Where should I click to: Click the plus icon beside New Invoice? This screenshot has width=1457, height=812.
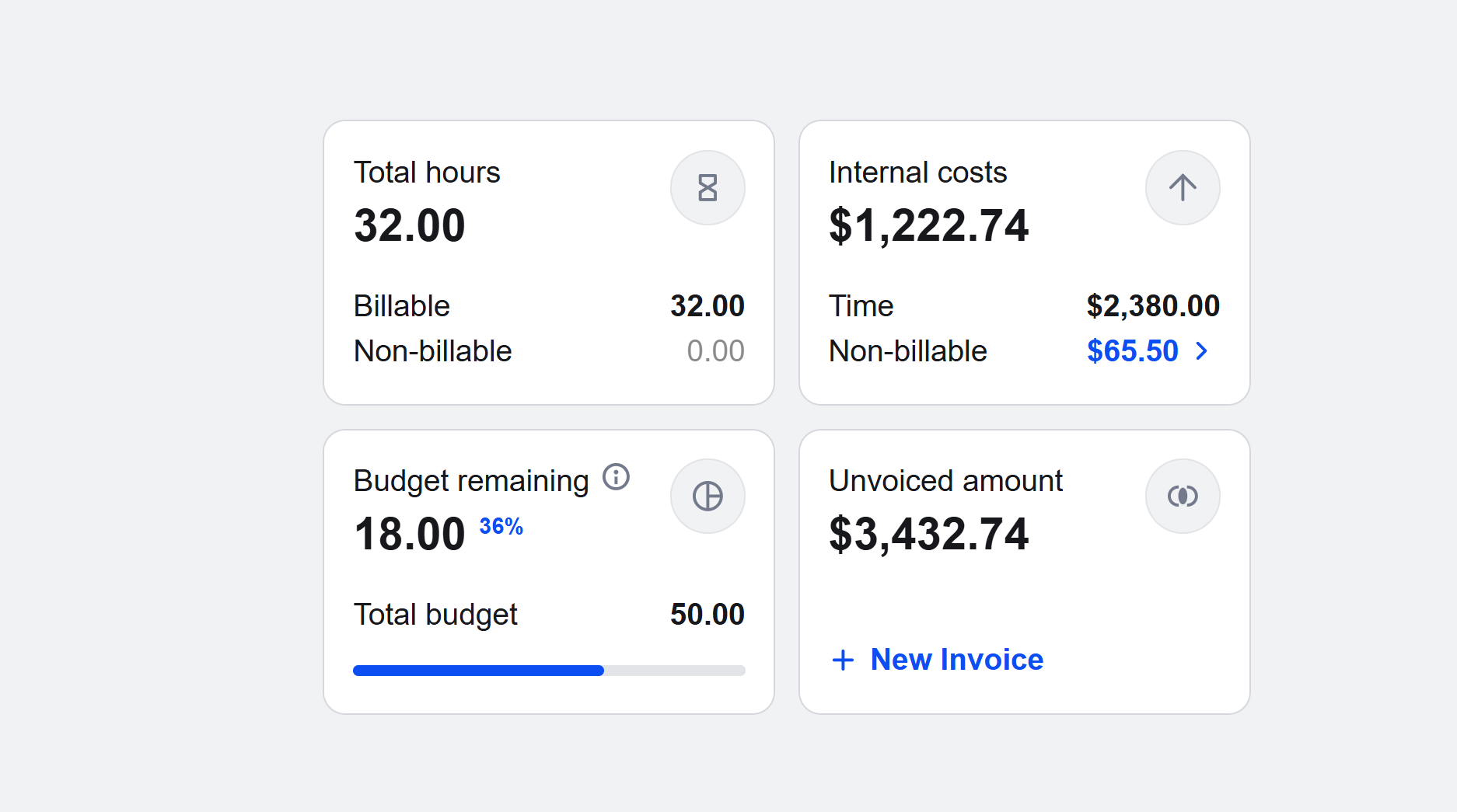click(843, 660)
